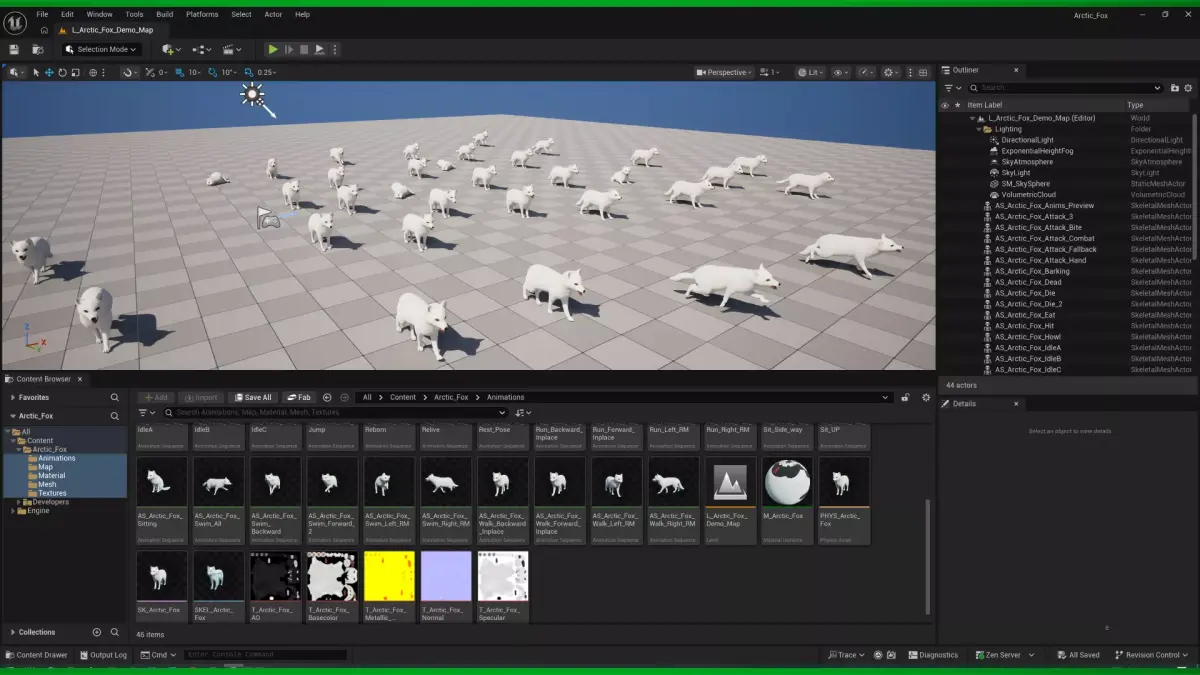This screenshot has width=1200, height=675.
Task: Click the Save All button
Action: click(253, 397)
